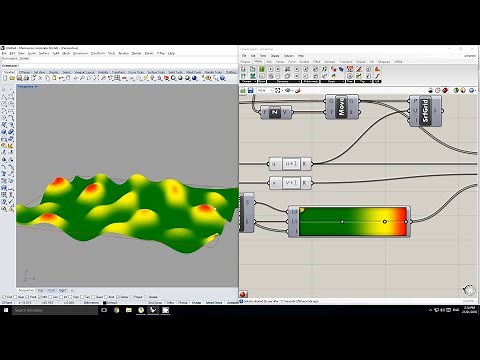This screenshot has width=480, height=360.
Task: Click the Undo icon in Rhino toolbar
Action: (61, 78)
